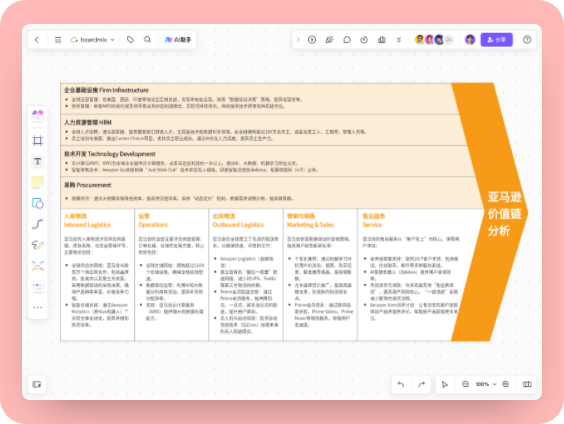Open help with the question mark icon
This screenshot has height=424, width=564.
click(x=527, y=40)
